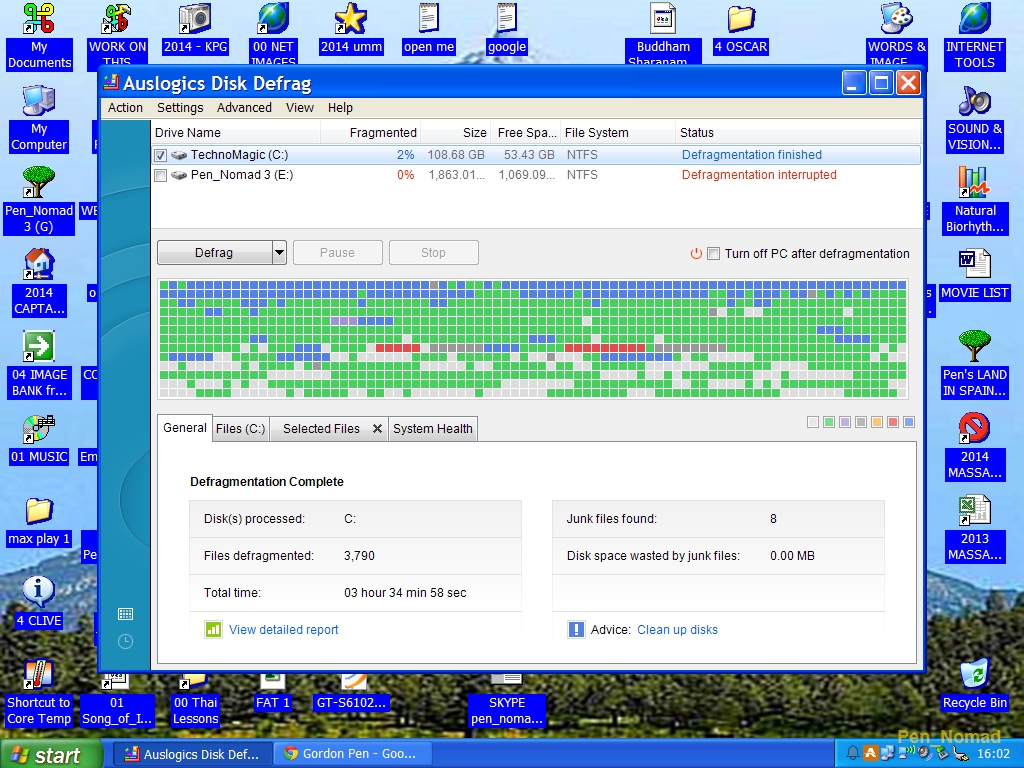Click the Pause button

pos(338,253)
